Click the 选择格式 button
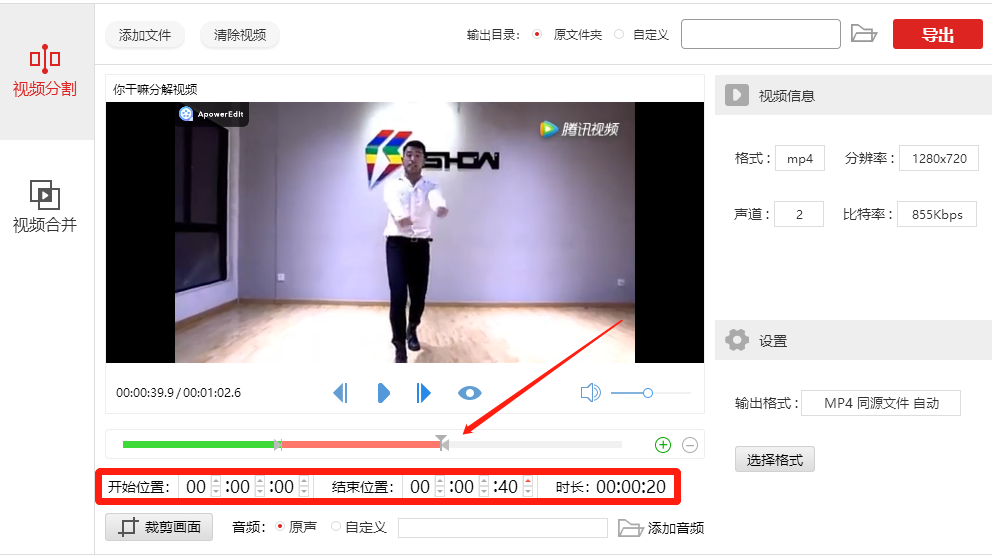The height and width of the screenshot is (560, 992). point(775,459)
